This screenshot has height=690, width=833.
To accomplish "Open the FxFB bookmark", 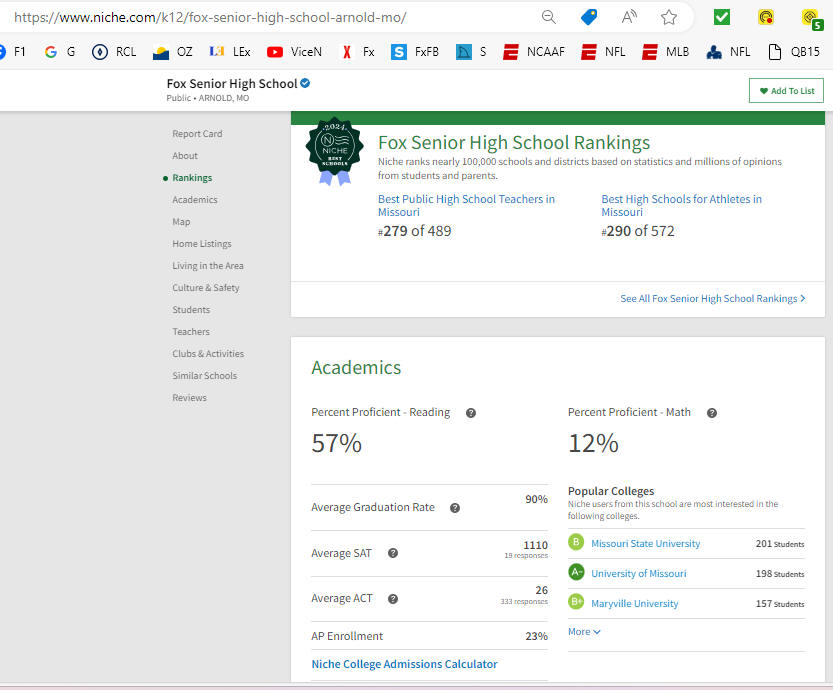I will [x=415, y=52].
